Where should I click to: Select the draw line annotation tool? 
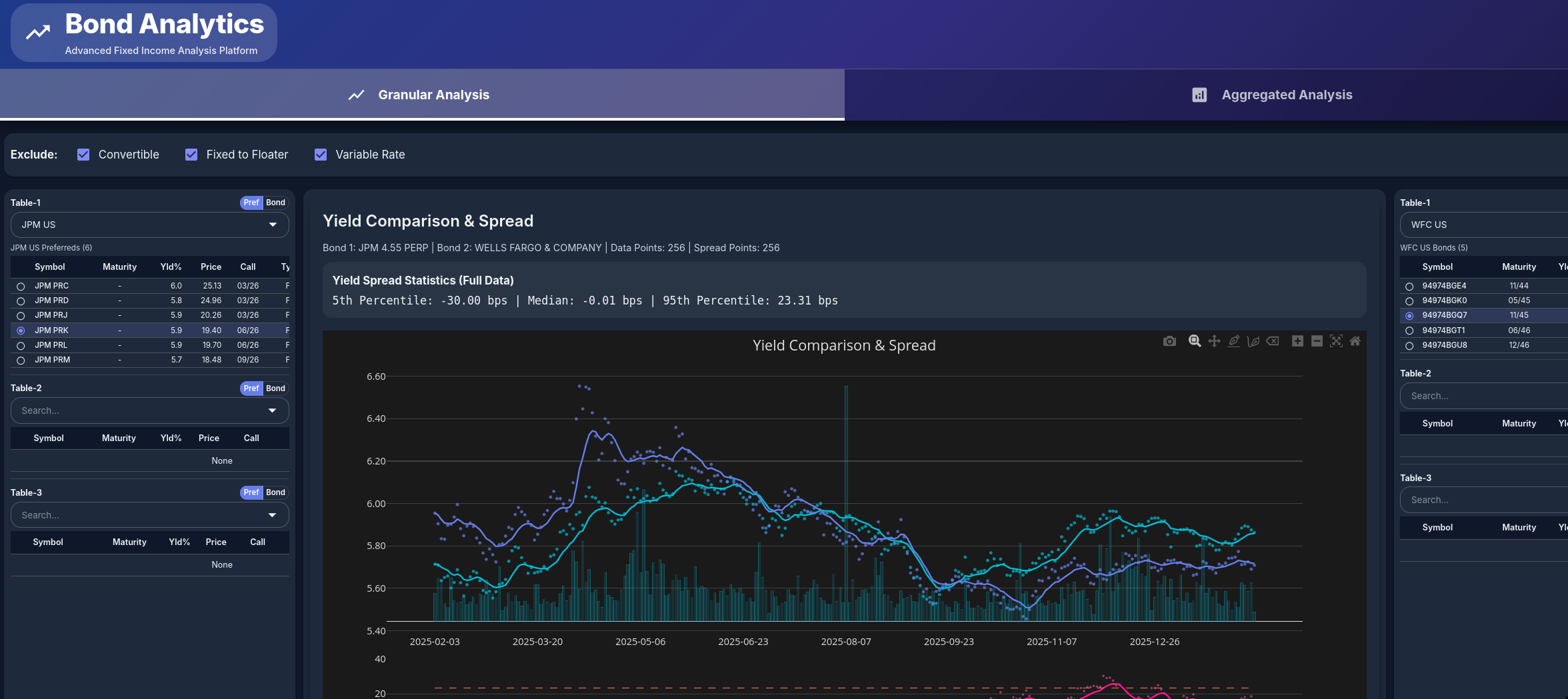click(x=1234, y=341)
